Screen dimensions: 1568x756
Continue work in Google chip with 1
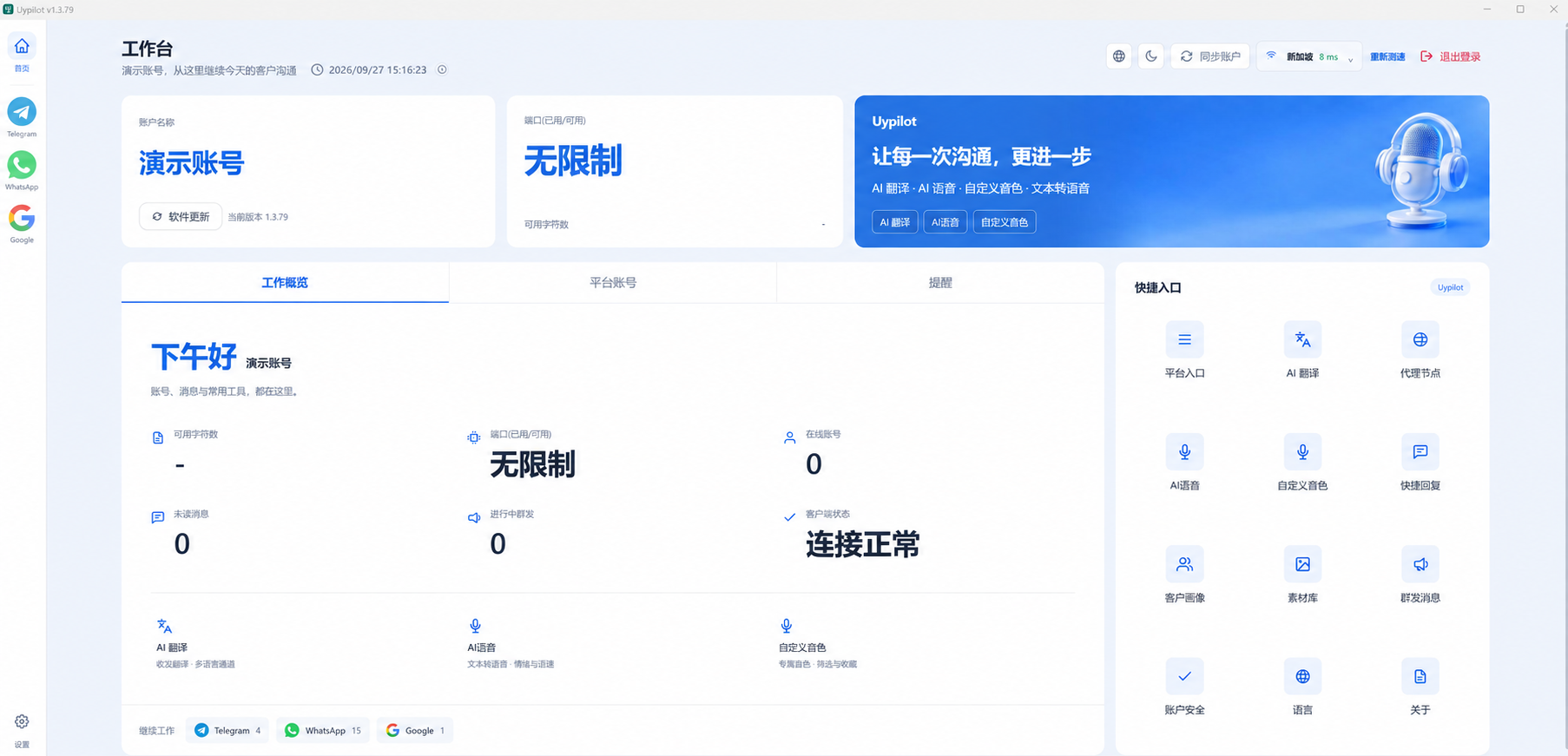point(415,731)
